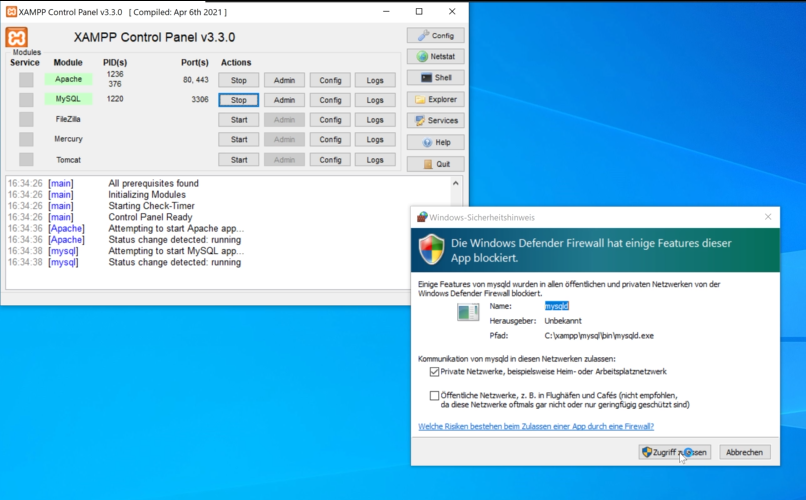Open MySQL Config menu
806x500 pixels.
coord(330,100)
